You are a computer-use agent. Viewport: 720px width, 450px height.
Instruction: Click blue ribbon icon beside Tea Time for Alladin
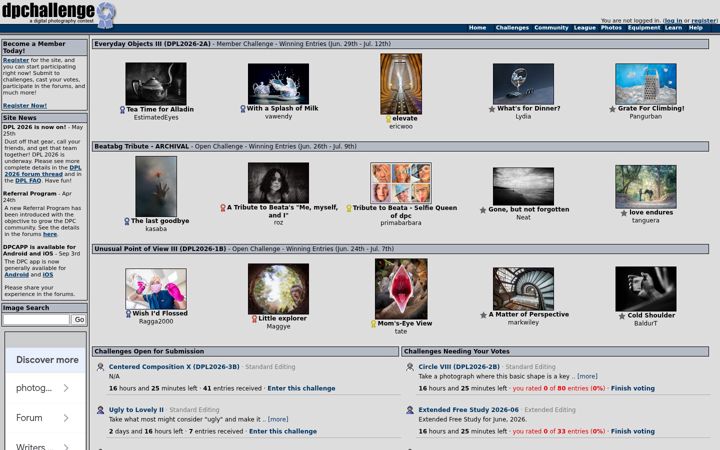click(x=122, y=110)
